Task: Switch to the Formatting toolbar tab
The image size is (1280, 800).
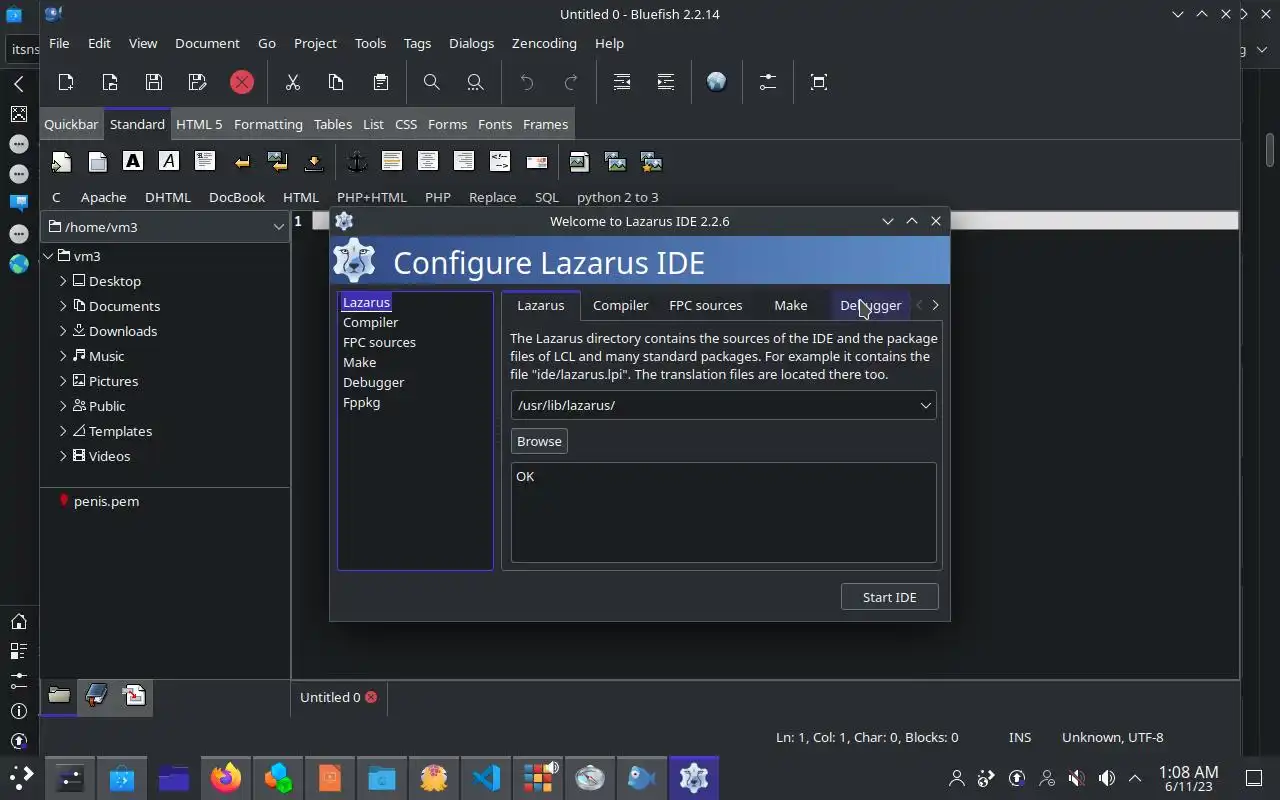Action: pos(268,124)
